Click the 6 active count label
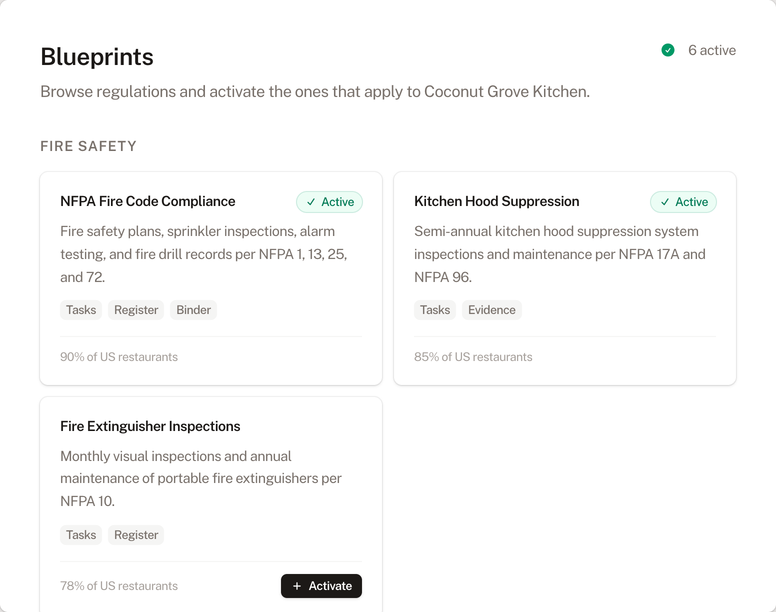The image size is (776, 612). tap(711, 50)
